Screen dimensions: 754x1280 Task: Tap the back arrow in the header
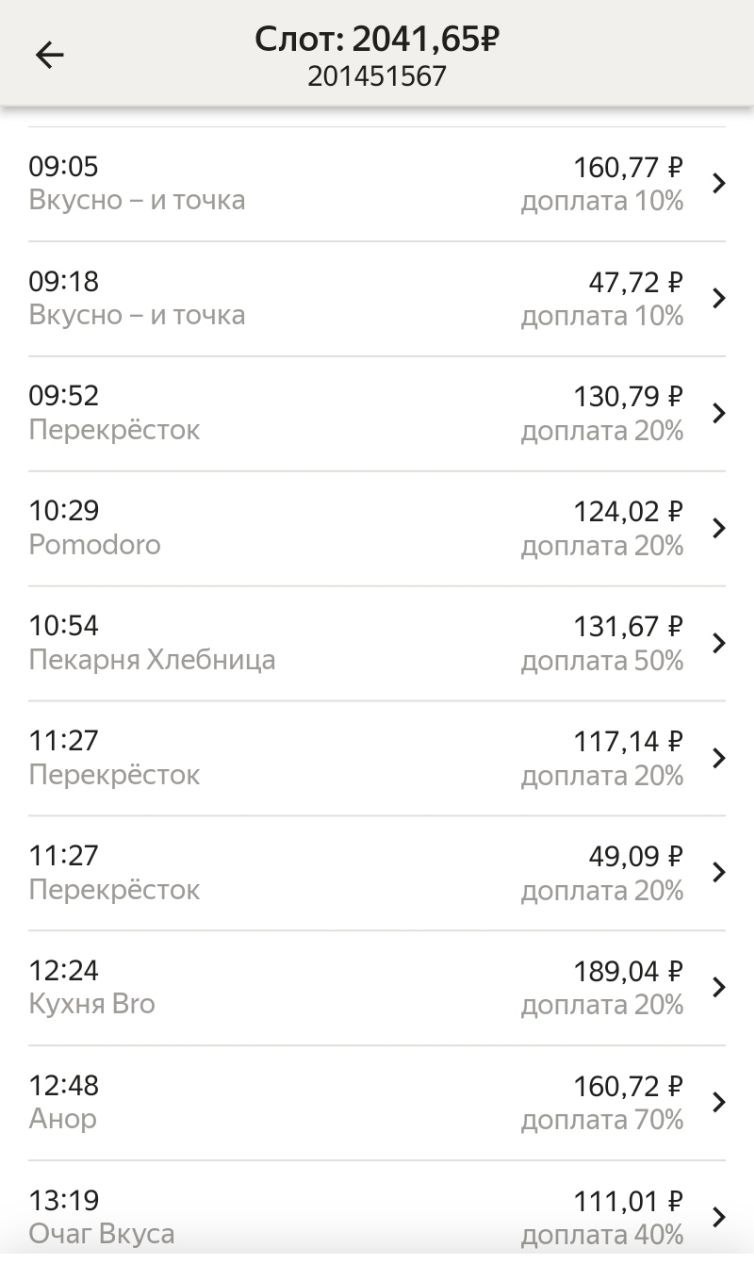pos(49,55)
